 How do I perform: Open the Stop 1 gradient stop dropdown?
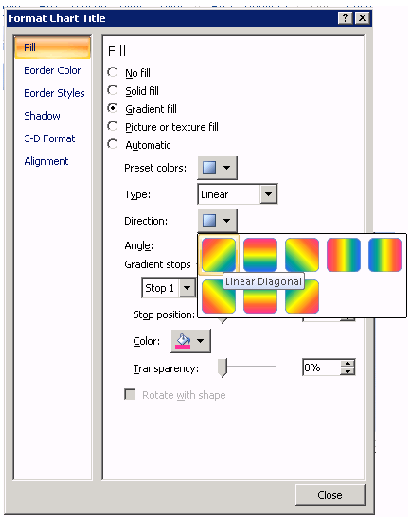(187, 288)
